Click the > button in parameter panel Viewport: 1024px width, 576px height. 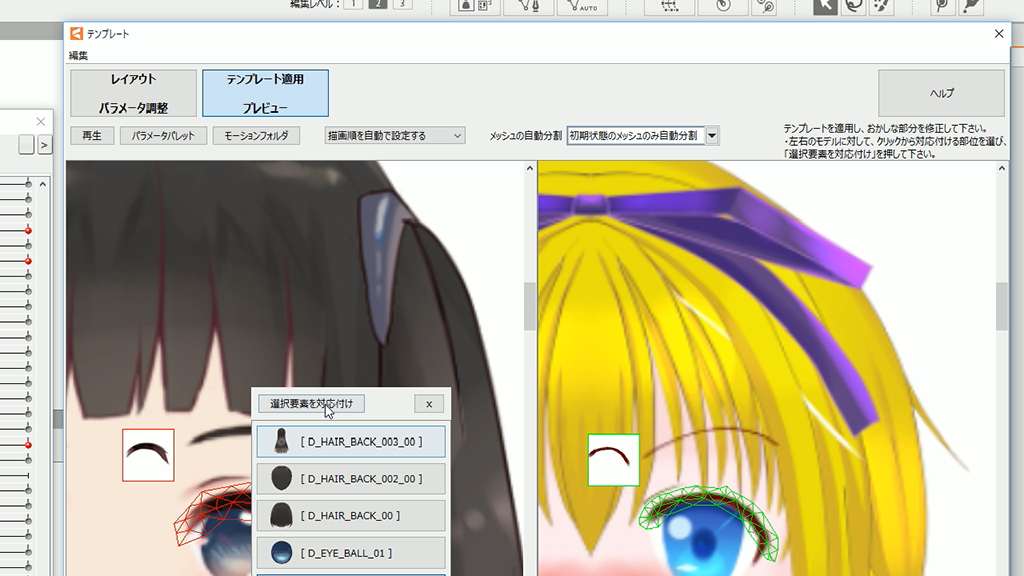(x=44, y=145)
